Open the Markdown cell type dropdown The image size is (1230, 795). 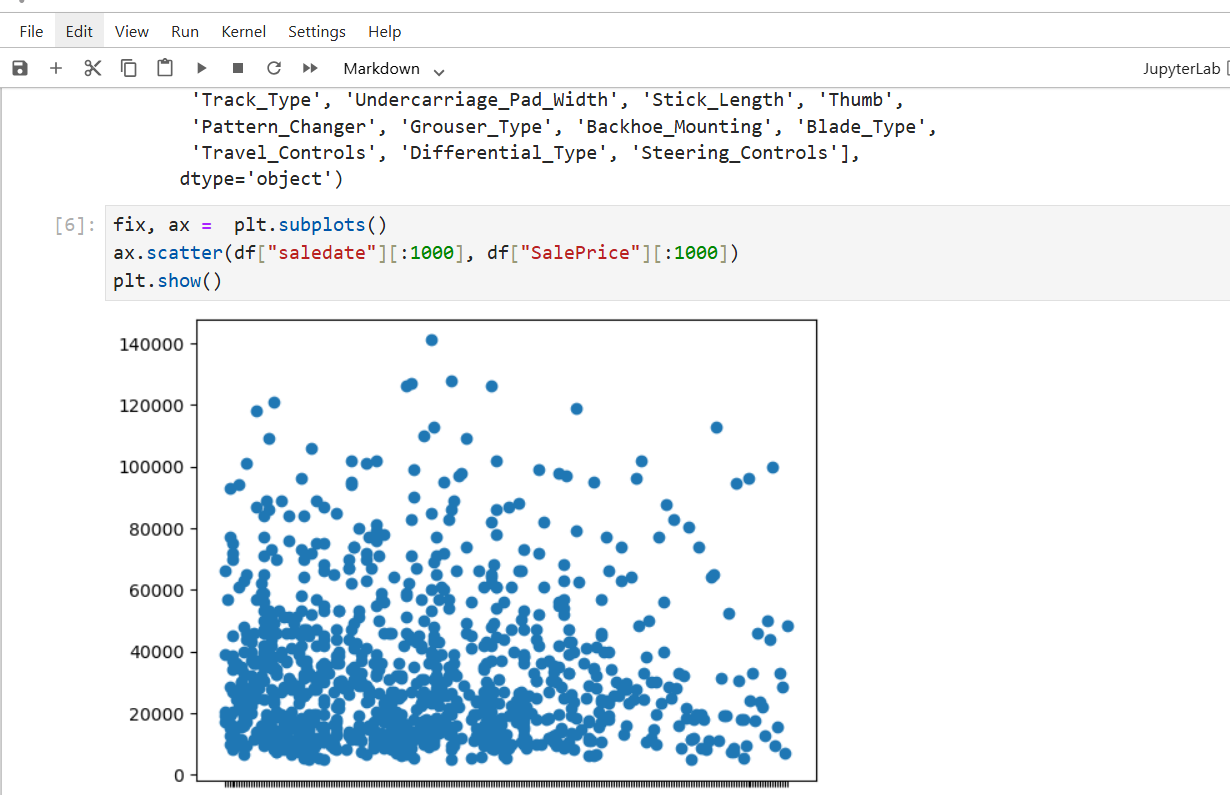click(x=394, y=69)
